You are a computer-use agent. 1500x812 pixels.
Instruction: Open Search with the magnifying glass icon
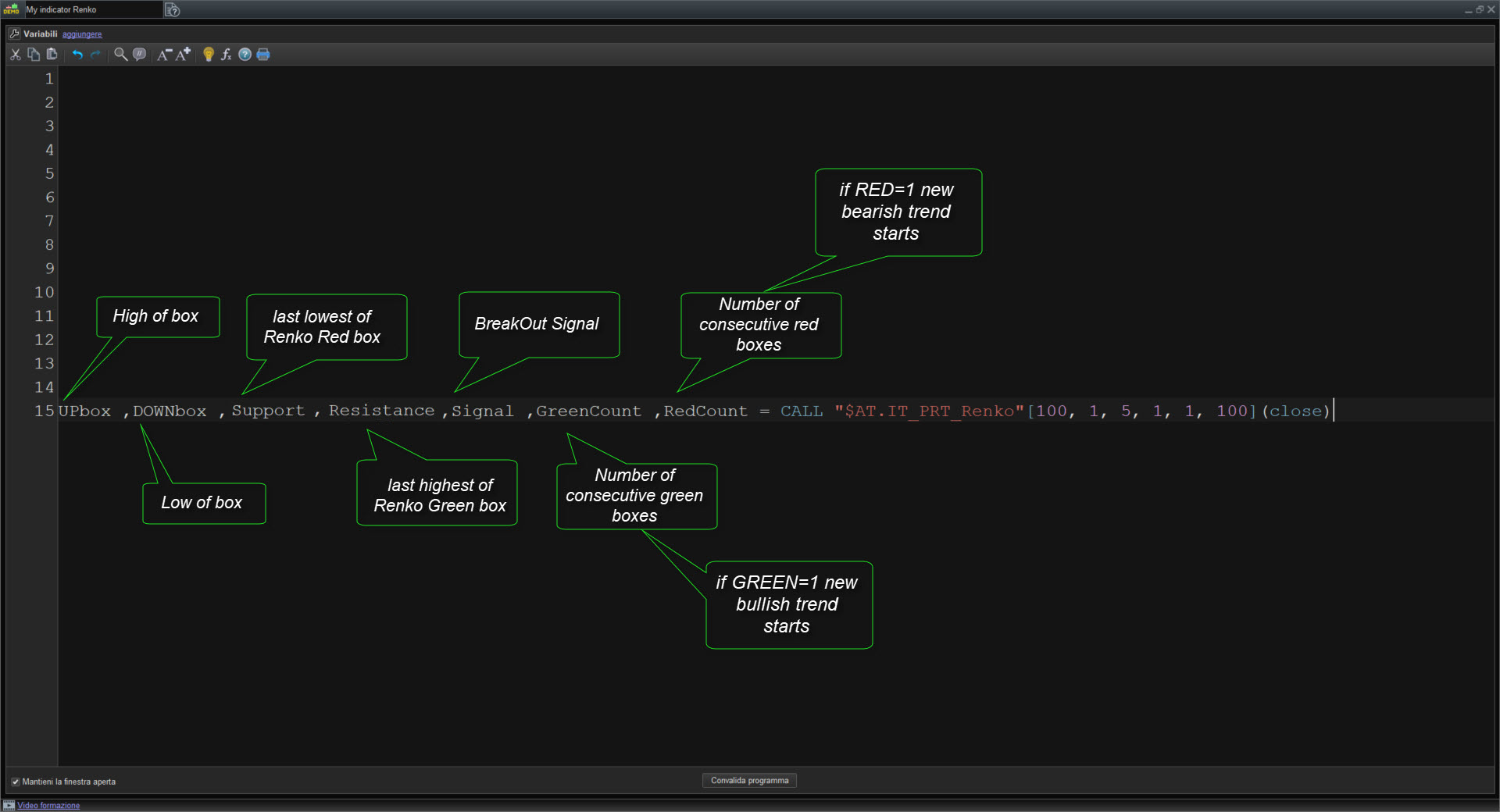click(120, 54)
